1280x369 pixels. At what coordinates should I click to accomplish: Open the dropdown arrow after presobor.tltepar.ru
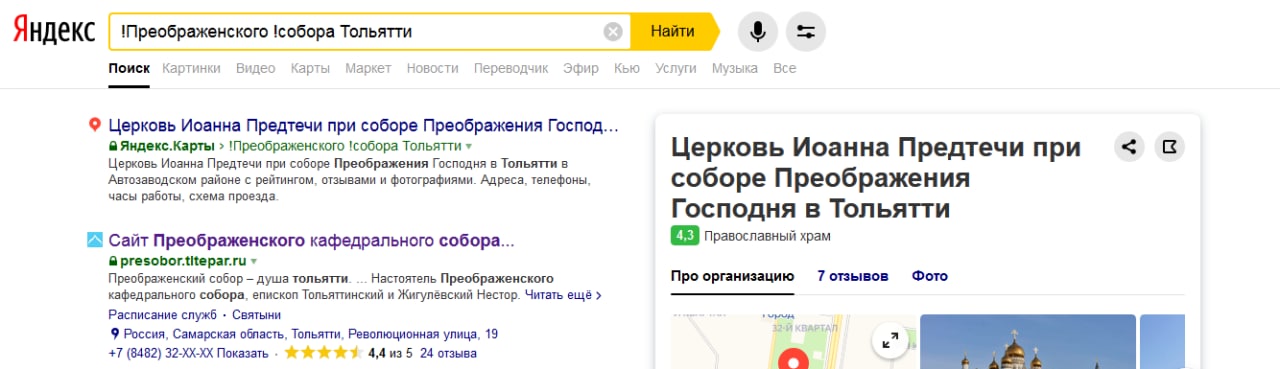(x=254, y=261)
